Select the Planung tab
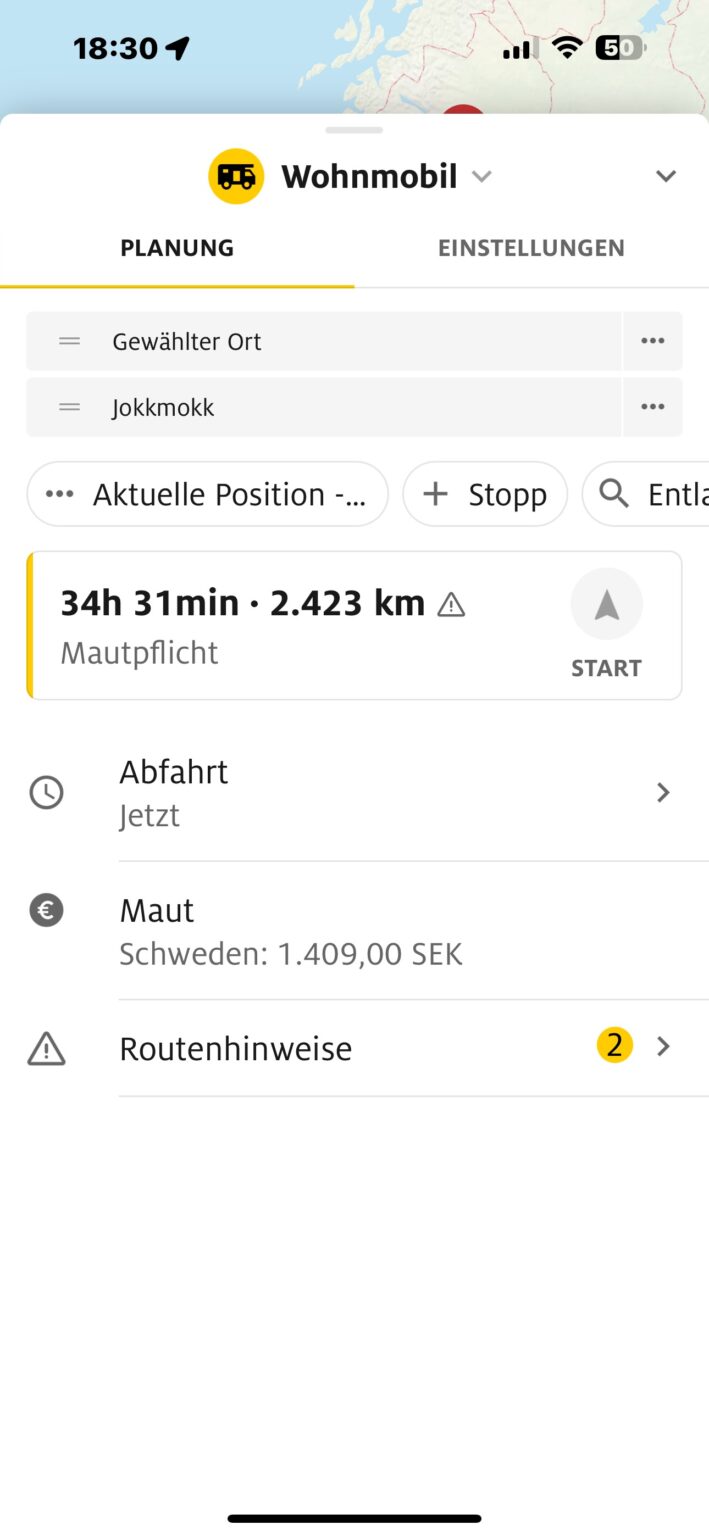The image size is (709, 1536). tap(177, 248)
